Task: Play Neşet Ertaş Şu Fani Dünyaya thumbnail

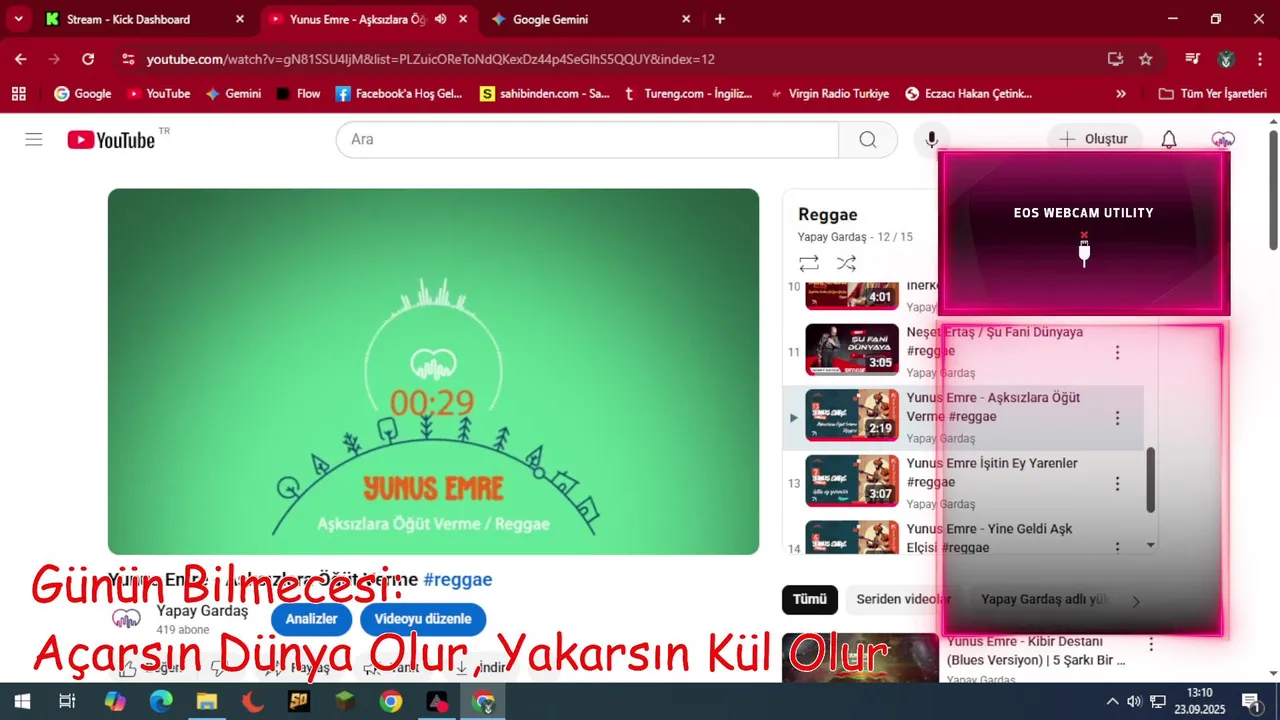Action: [x=851, y=349]
